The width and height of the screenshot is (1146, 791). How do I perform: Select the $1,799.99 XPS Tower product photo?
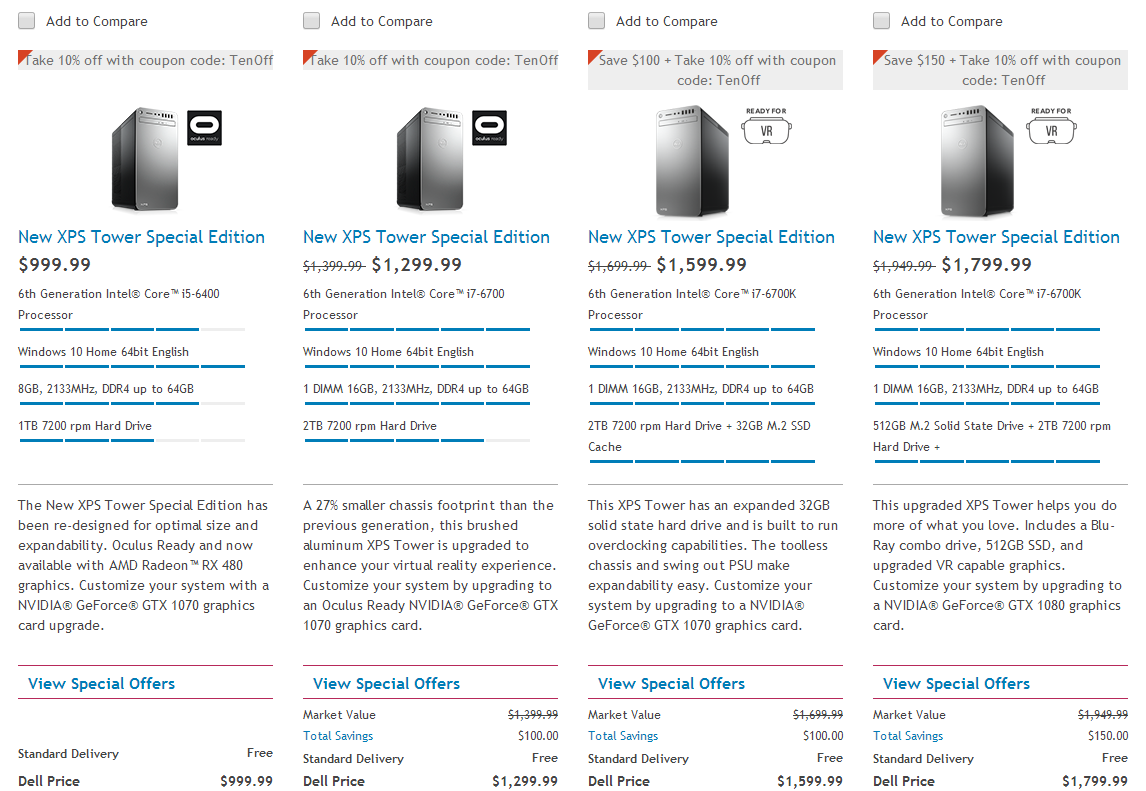tap(973, 162)
